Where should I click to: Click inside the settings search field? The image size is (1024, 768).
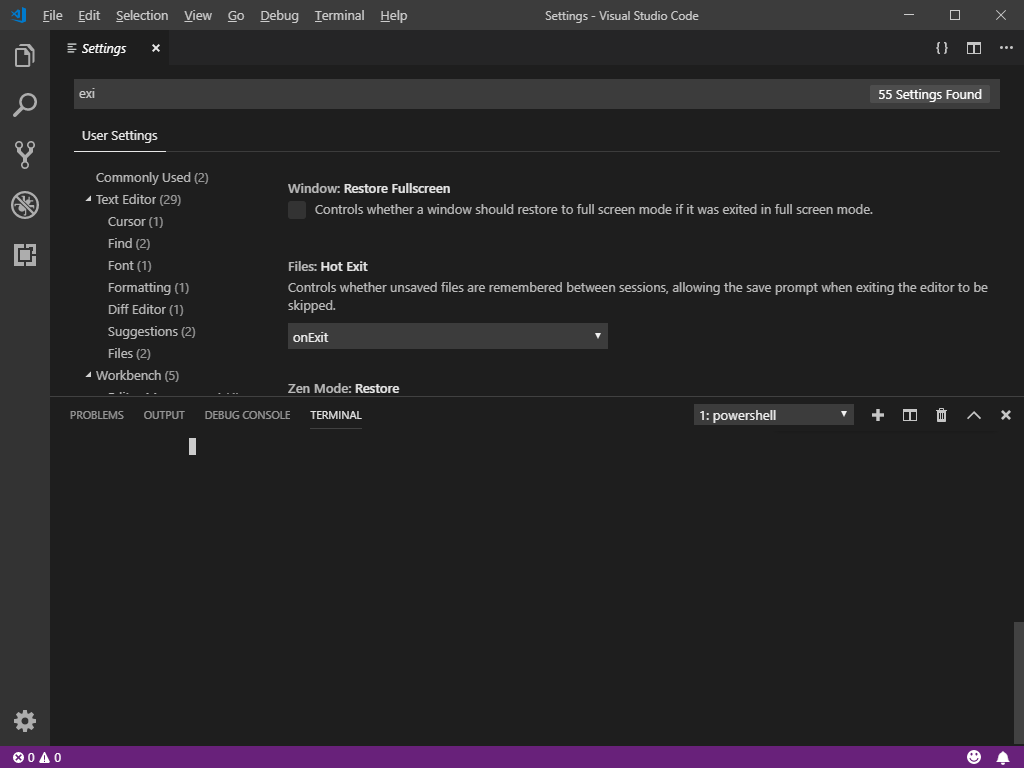pyautogui.click(x=400, y=93)
